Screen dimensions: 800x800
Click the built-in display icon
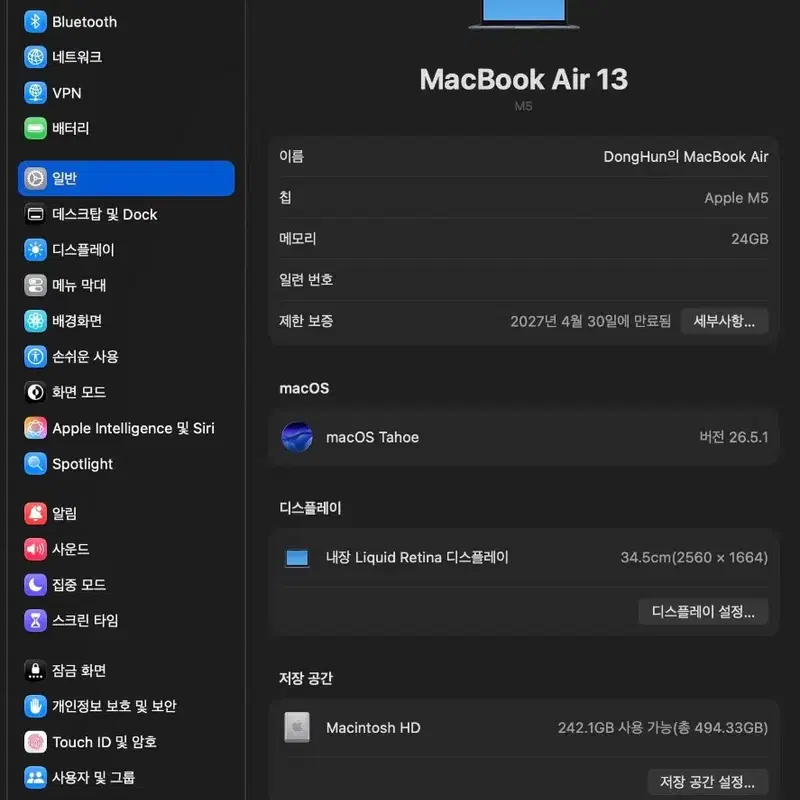point(297,558)
